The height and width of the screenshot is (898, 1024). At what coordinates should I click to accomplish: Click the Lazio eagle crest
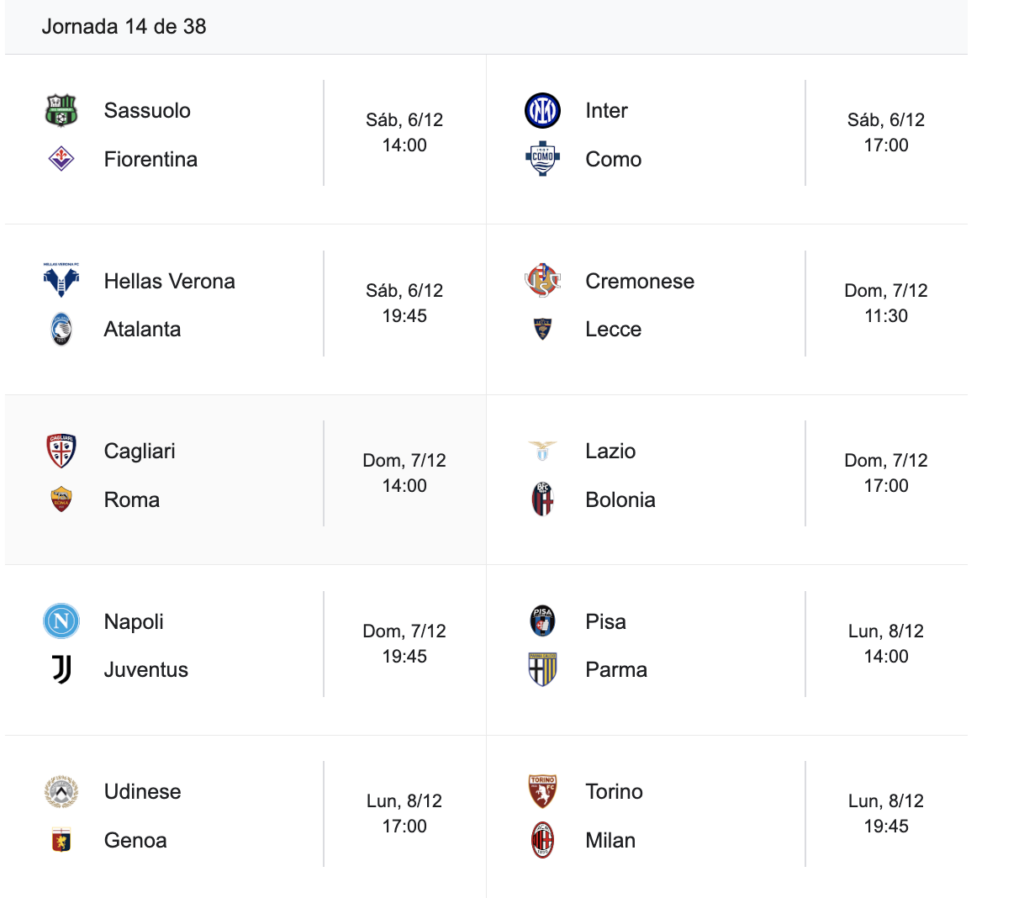coord(542,451)
